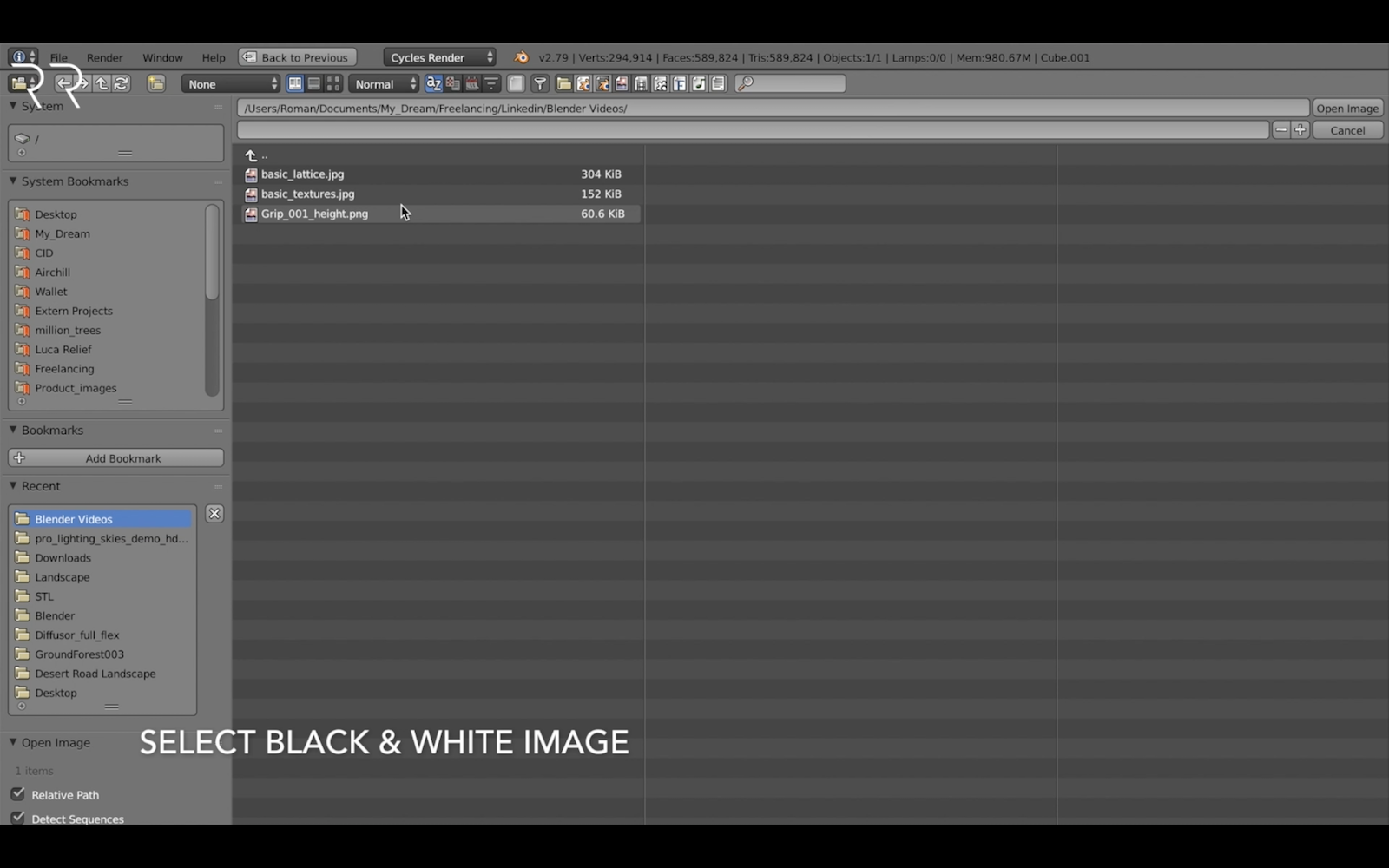Click the Open Image button

(1346, 108)
